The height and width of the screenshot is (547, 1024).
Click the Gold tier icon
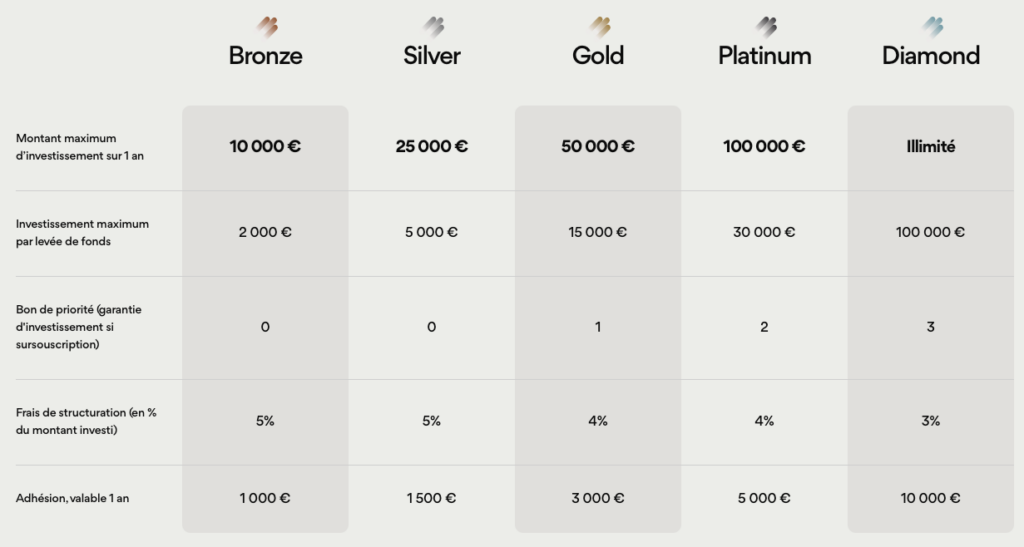click(598, 25)
